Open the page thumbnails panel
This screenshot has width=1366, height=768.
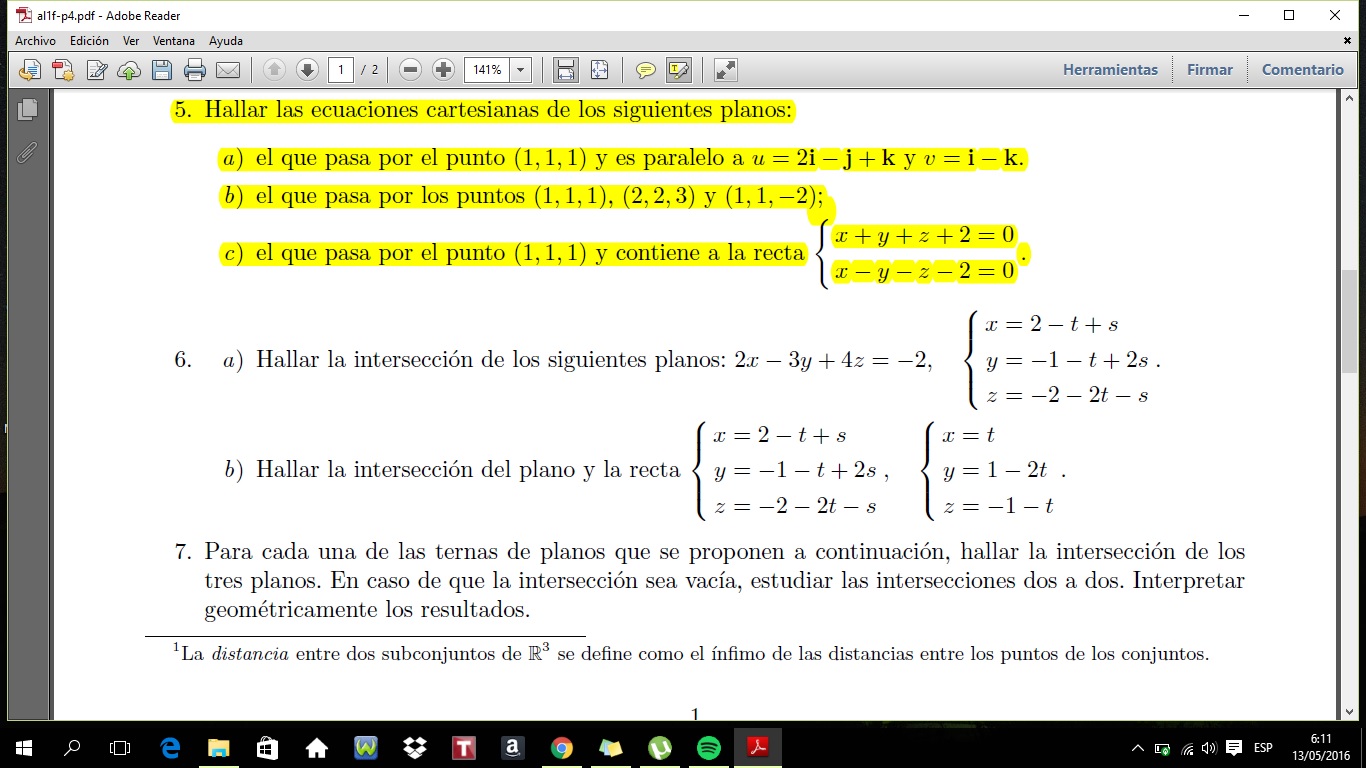pos(27,109)
